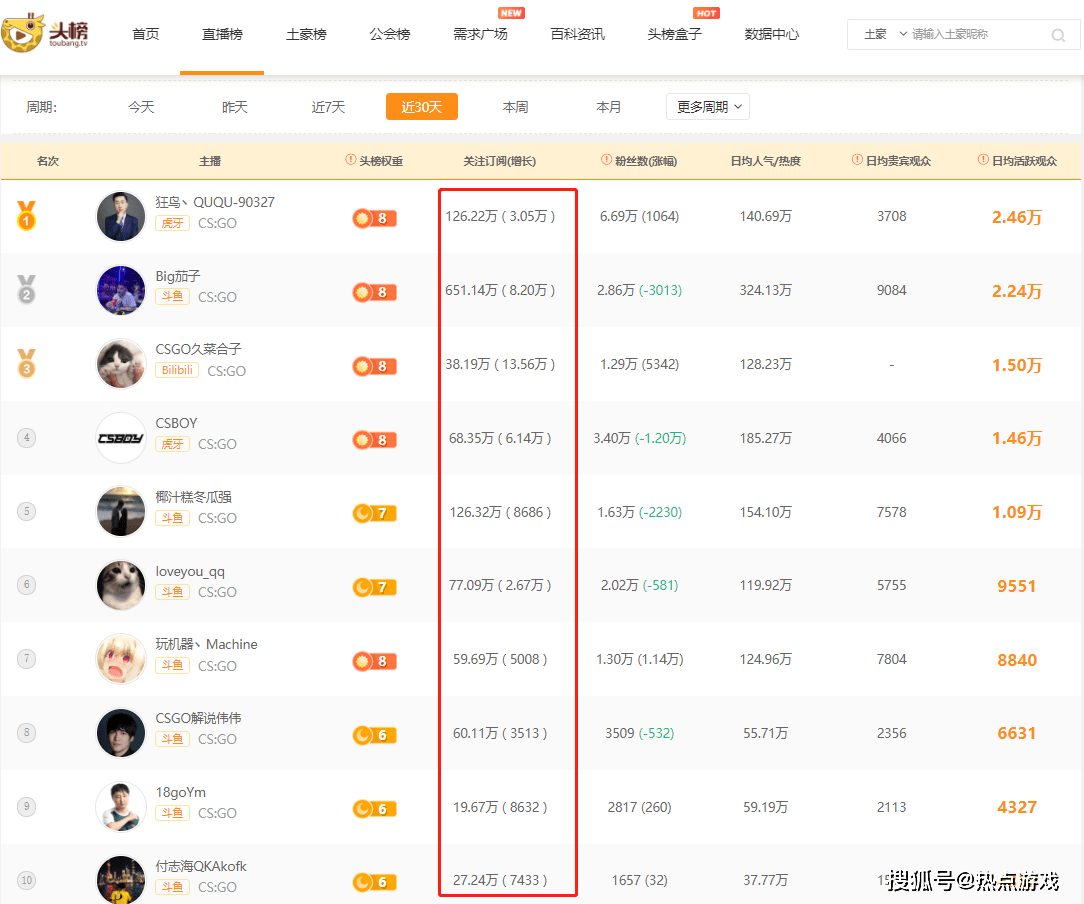1084x904 pixels.
Task: Focus the 请输入土豪昵称 search field
Action: 978,34
